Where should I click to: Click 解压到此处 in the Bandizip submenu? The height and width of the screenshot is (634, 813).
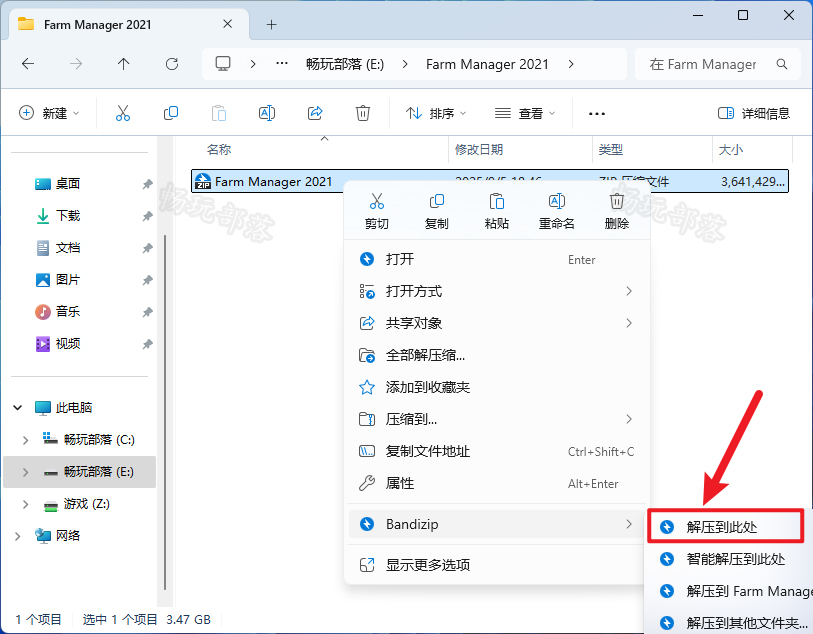tap(725, 527)
